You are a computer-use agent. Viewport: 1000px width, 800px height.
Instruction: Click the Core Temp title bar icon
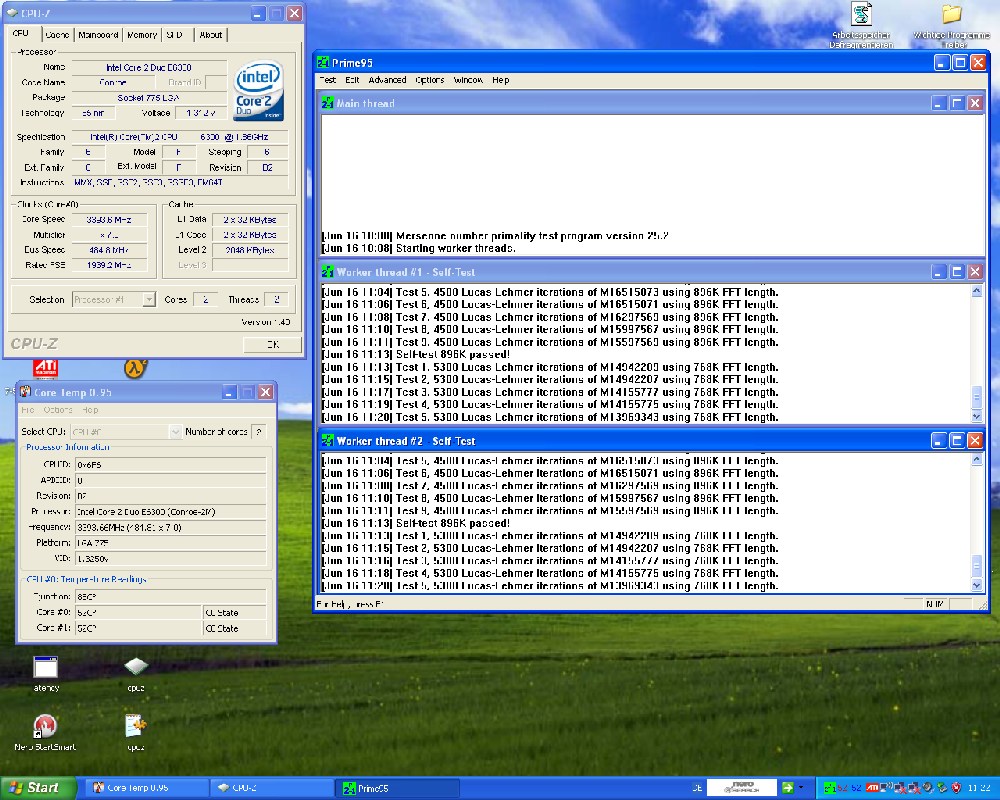coord(25,392)
